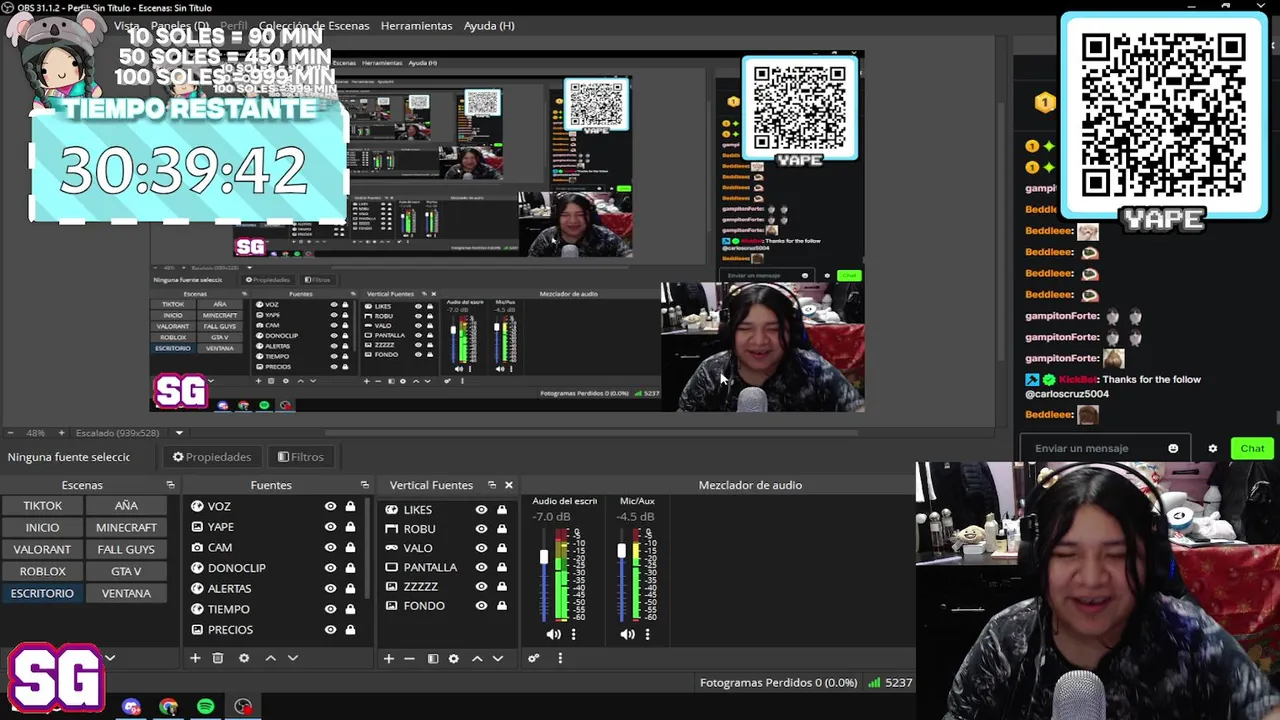Unlock the TIEMPO source
The width and height of the screenshot is (1280, 720).
click(x=350, y=609)
